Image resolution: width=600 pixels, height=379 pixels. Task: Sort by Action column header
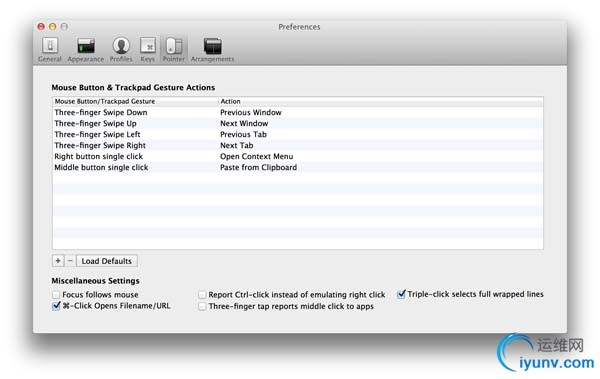381,101
